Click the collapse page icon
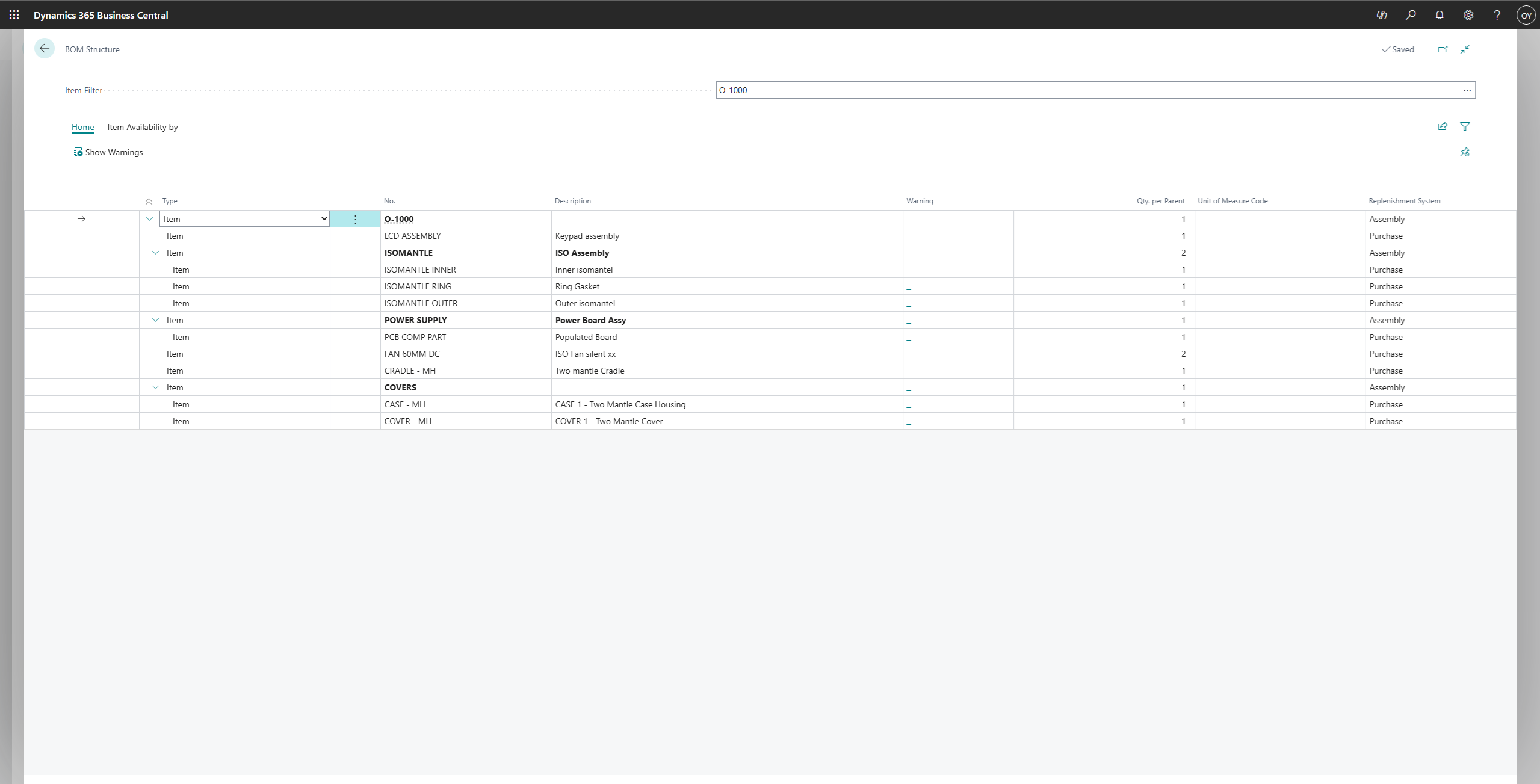Image resolution: width=1540 pixels, height=784 pixels. [x=1465, y=49]
